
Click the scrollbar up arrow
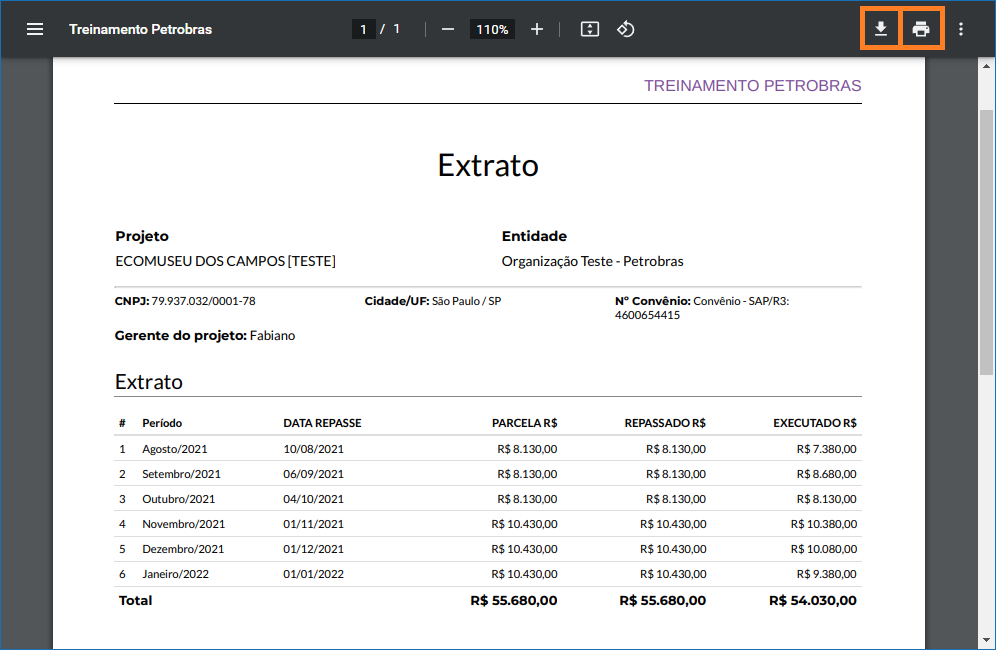pyautogui.click(x=986, y=66)
